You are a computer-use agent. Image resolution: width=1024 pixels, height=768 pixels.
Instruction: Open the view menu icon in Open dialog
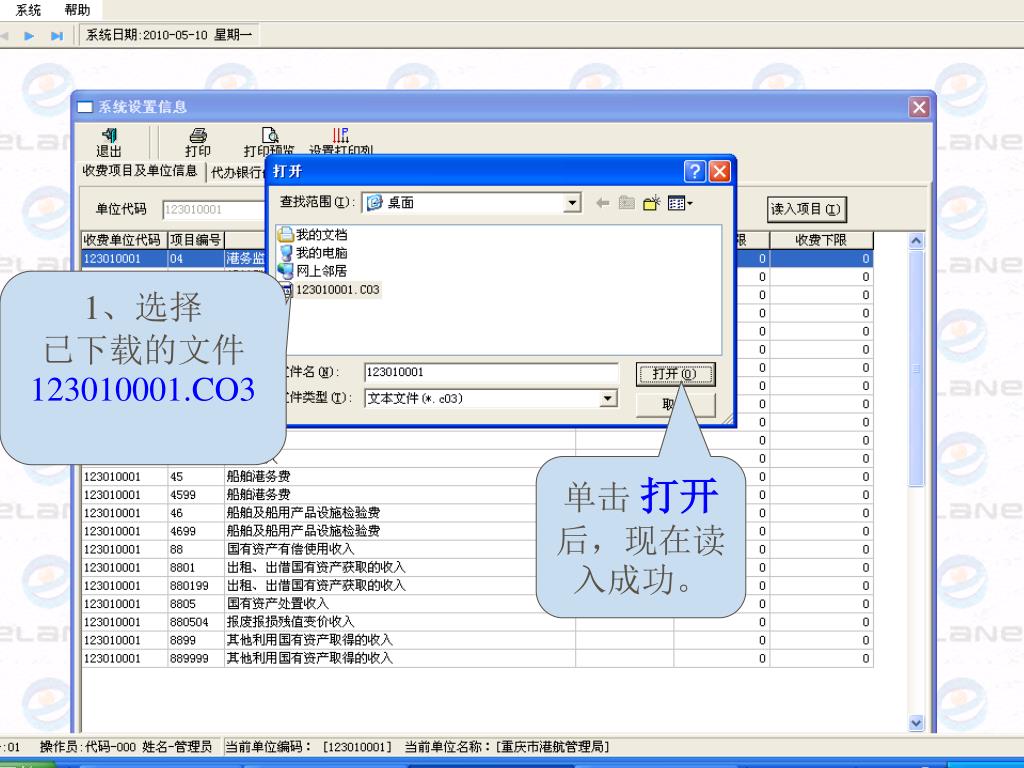(x=680, y=203)
